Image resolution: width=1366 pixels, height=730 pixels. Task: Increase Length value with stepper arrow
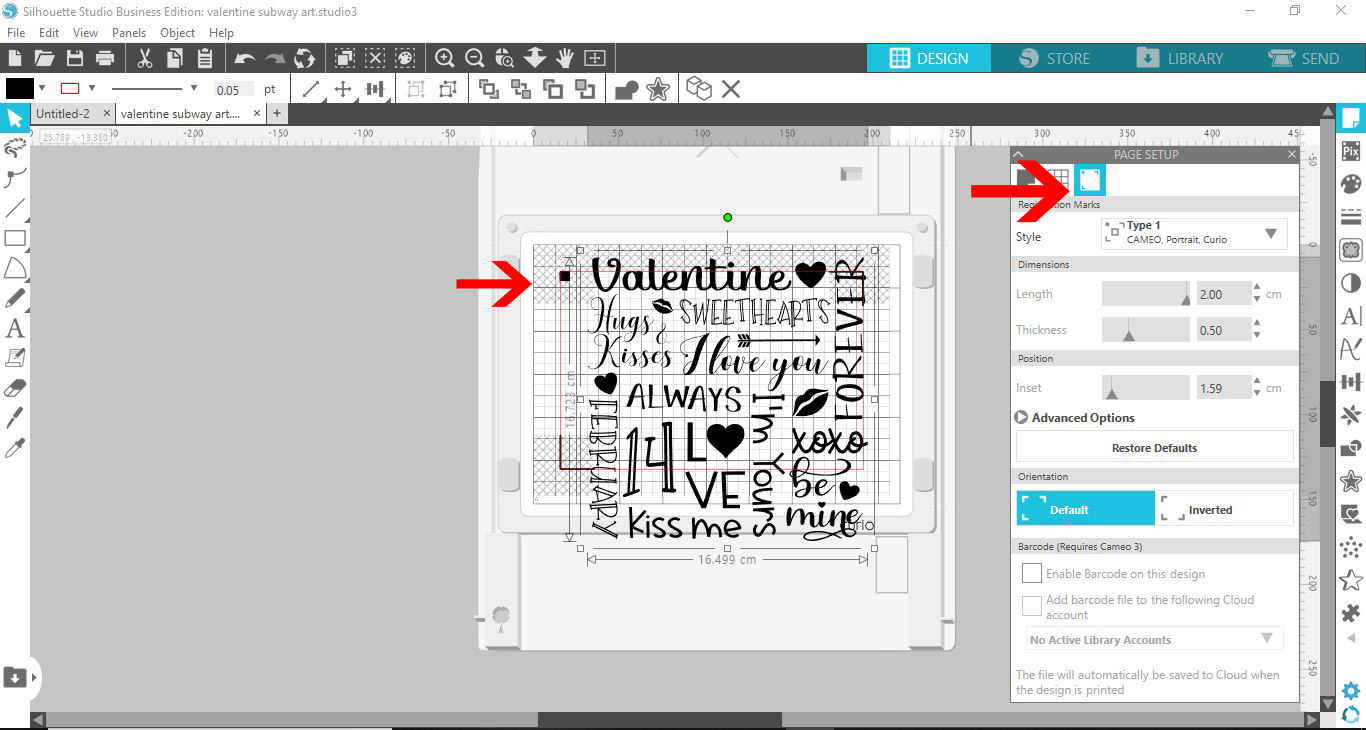1258,288
